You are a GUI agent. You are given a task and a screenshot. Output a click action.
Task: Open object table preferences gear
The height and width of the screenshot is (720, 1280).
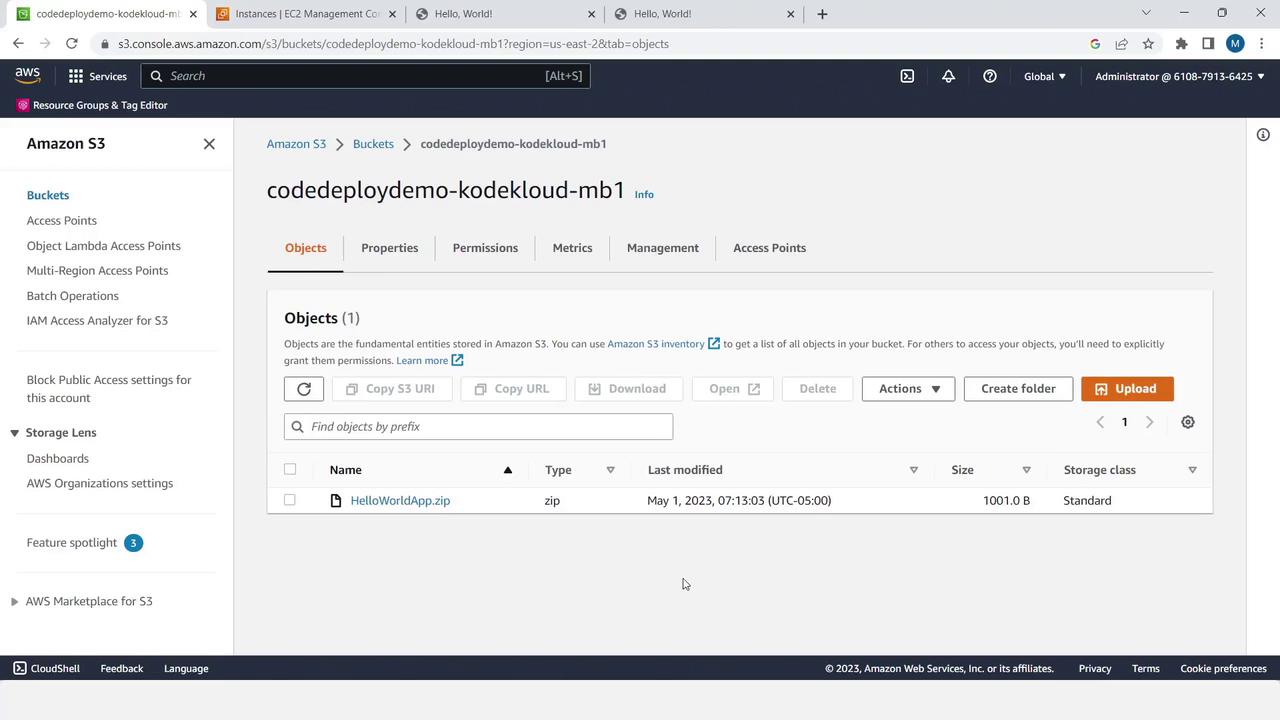pyautogui.click(x=1188, y=422)
